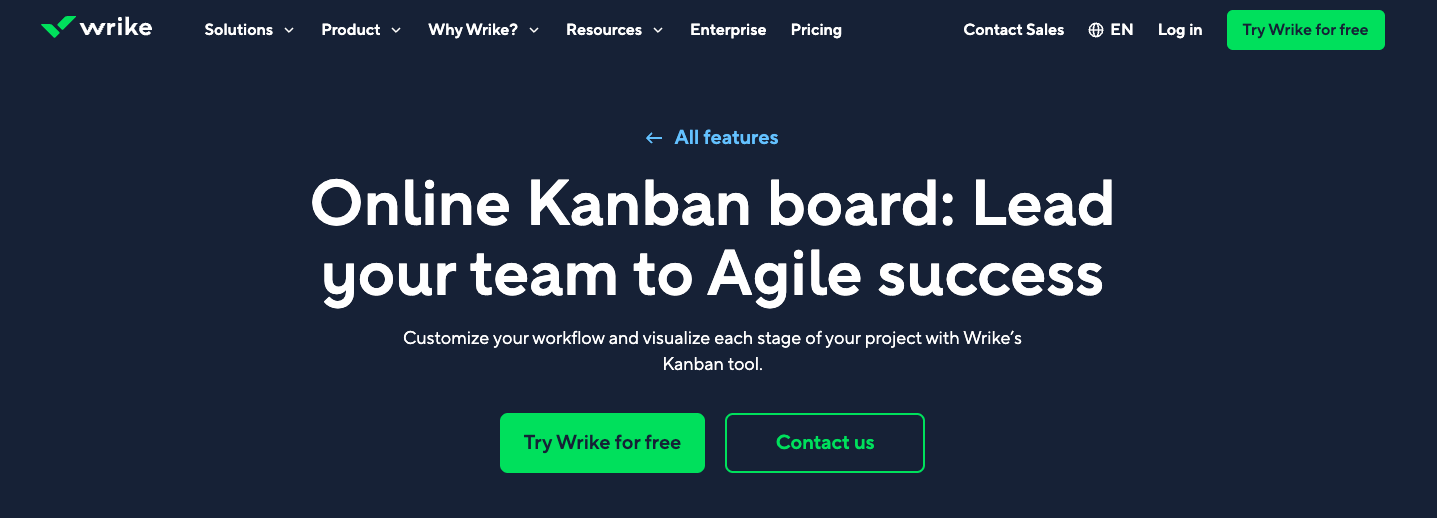
Task: Expand the Product dropdown chevron
Action: 396,30
